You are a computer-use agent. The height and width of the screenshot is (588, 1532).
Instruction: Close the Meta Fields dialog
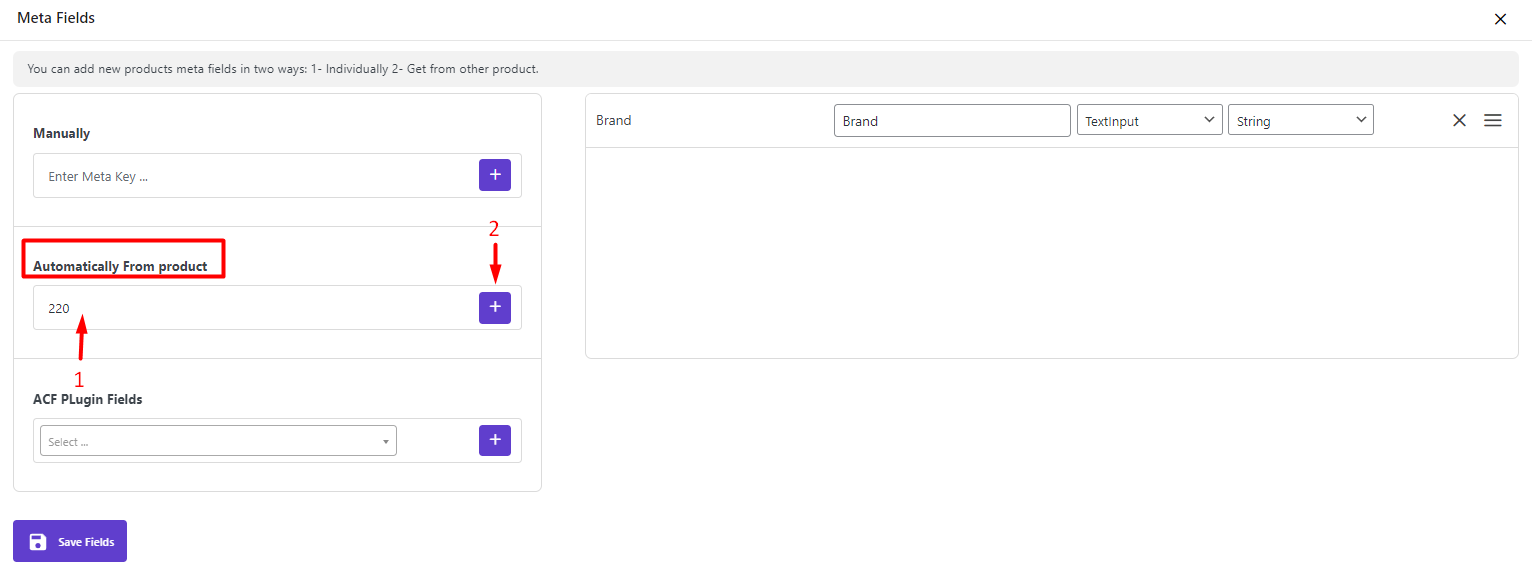tap(1500, 19)
